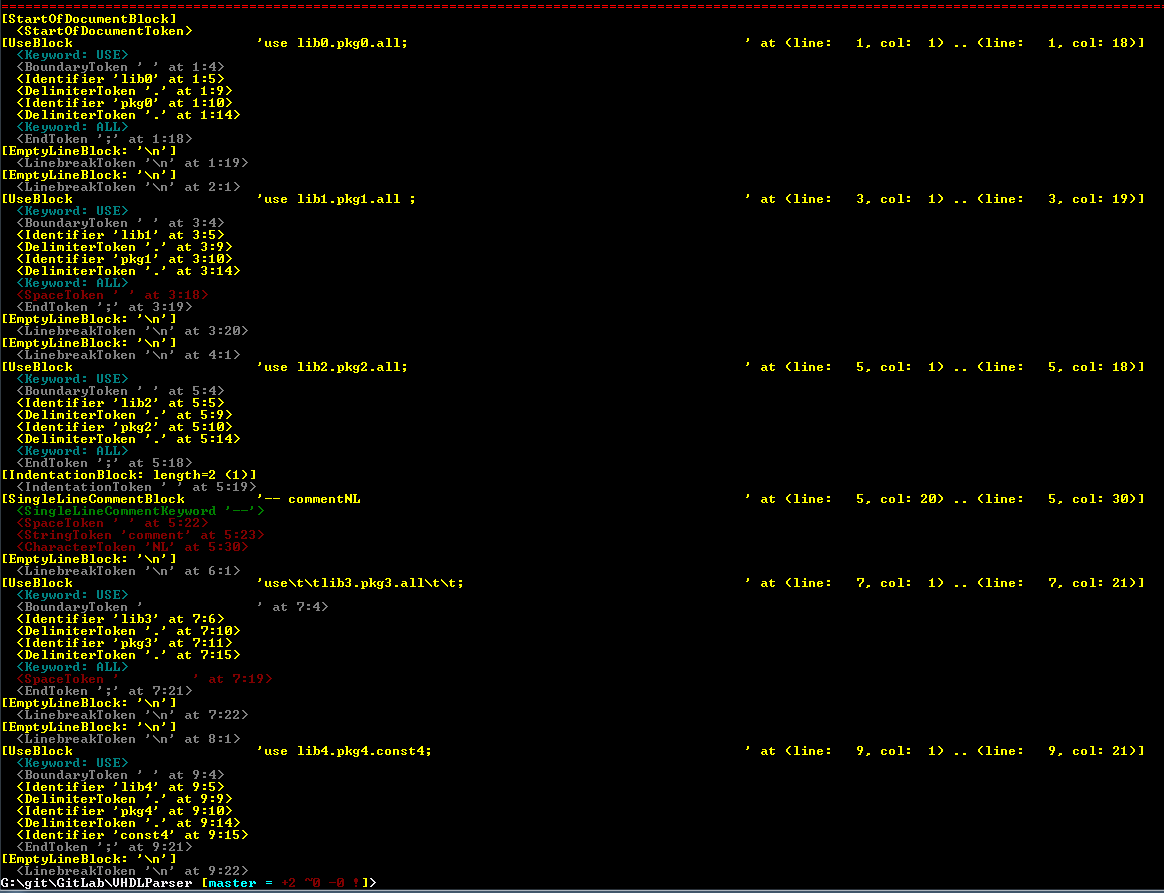Click DelimiterToken '.' at 7:15
Image resolution: width=1164 pixels, height=893 pixels.
(128, 655)
